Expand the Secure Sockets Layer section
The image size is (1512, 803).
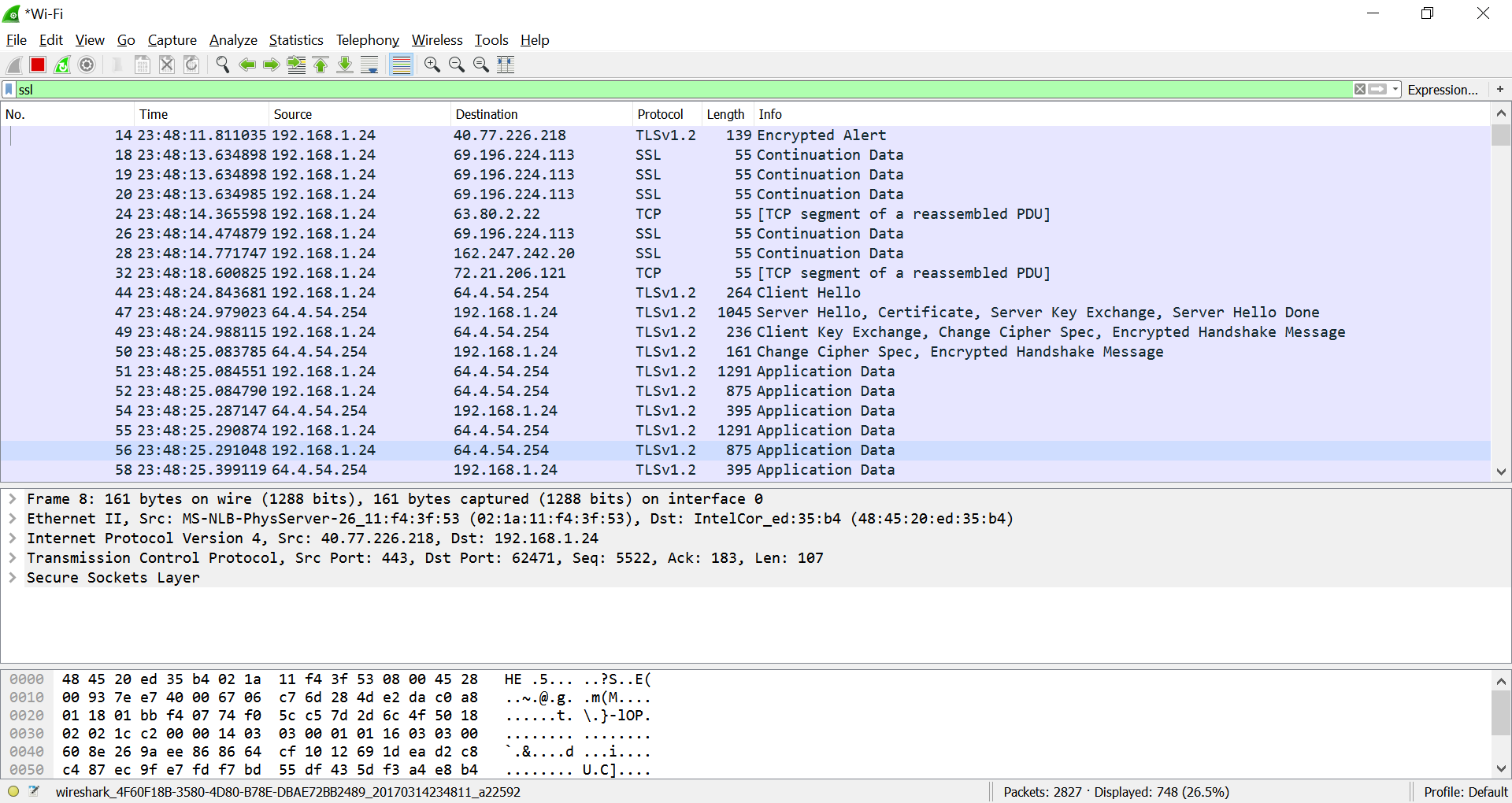(13, 578)
